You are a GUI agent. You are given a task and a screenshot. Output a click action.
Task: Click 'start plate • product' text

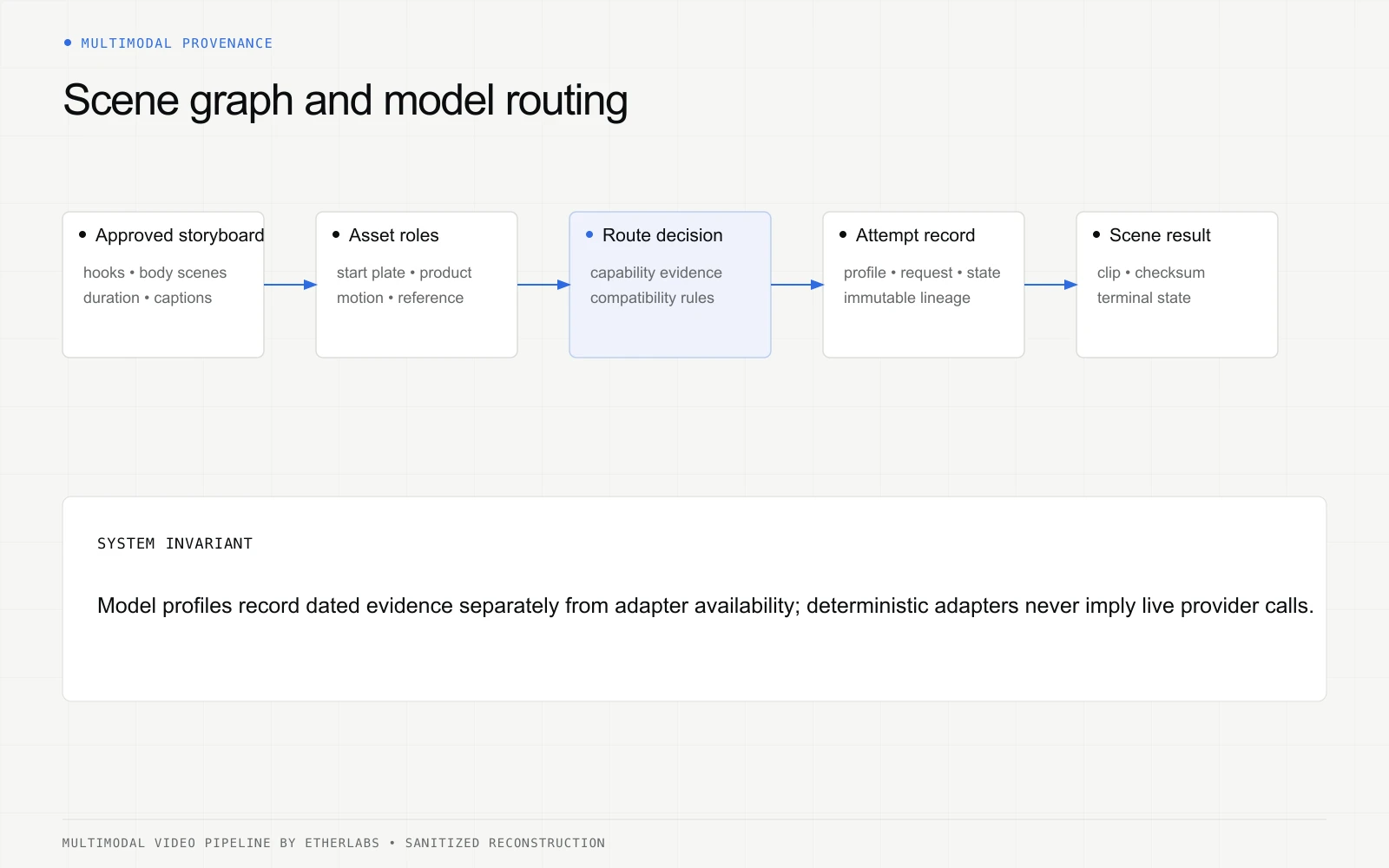tap(404, 273)
